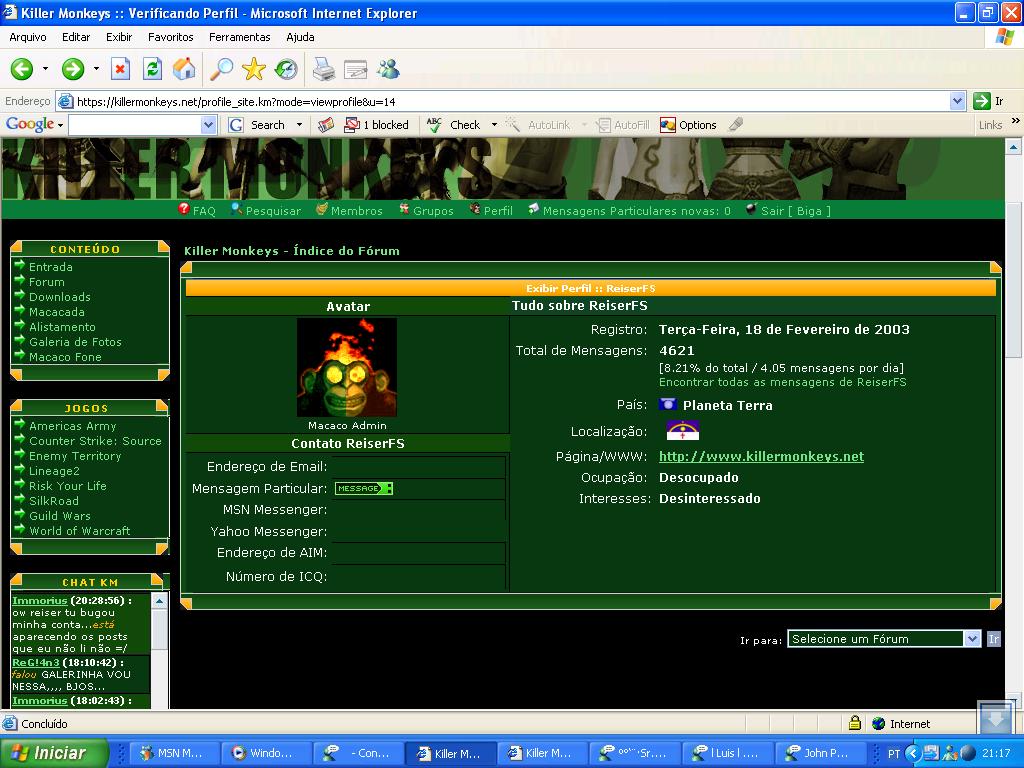Expand the address bar URL history dropdown
This screenshot has width=1024, height=768.
957,101
